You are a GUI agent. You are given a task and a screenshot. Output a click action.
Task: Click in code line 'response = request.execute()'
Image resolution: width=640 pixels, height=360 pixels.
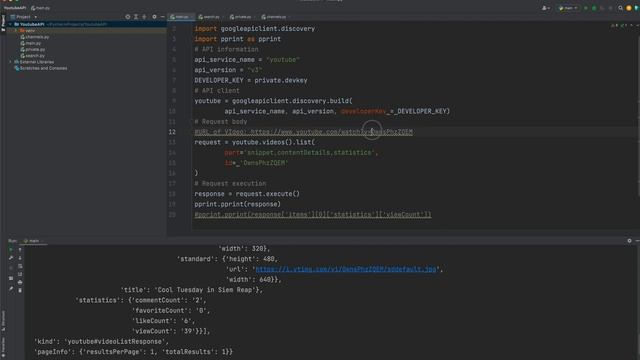pos(247,194)
